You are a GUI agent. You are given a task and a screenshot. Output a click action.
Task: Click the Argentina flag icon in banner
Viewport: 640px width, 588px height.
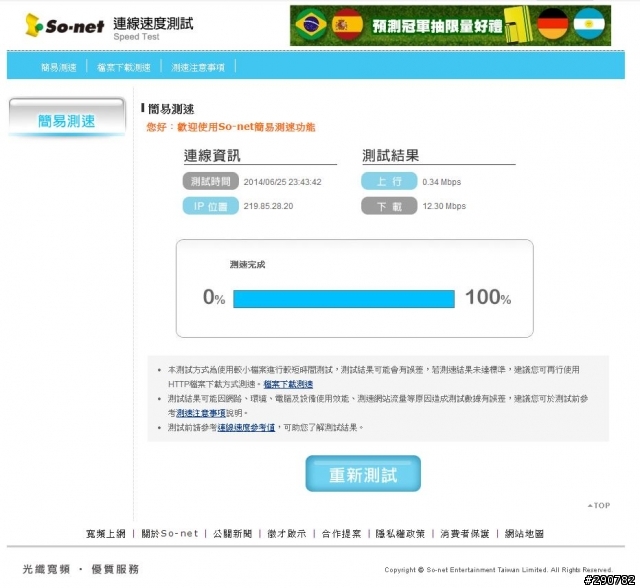[x=589, y=24]
